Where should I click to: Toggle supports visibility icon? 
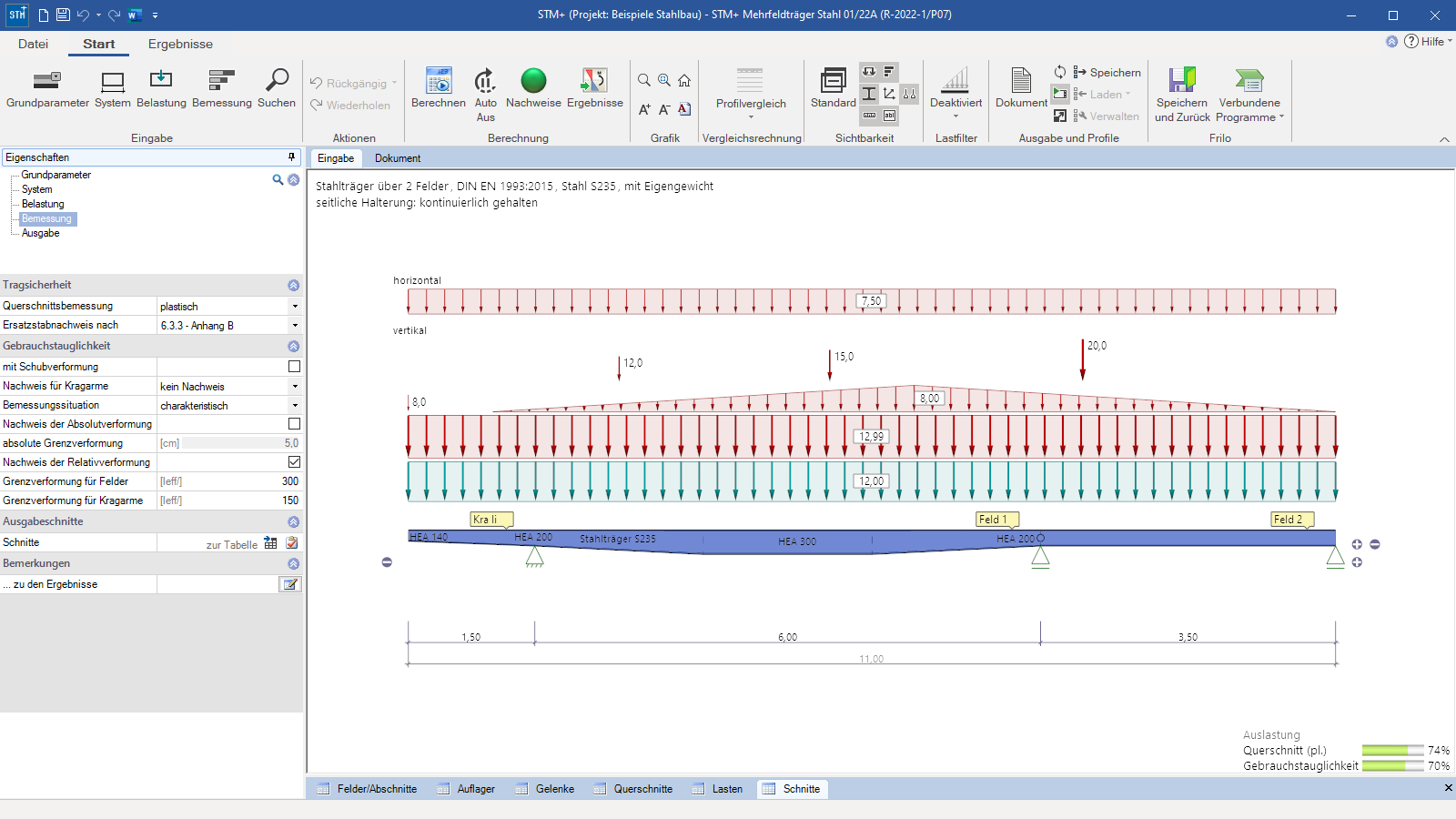909,94
